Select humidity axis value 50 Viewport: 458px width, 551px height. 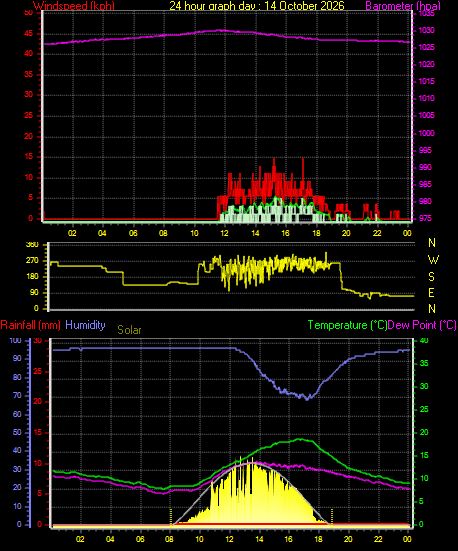17,433
